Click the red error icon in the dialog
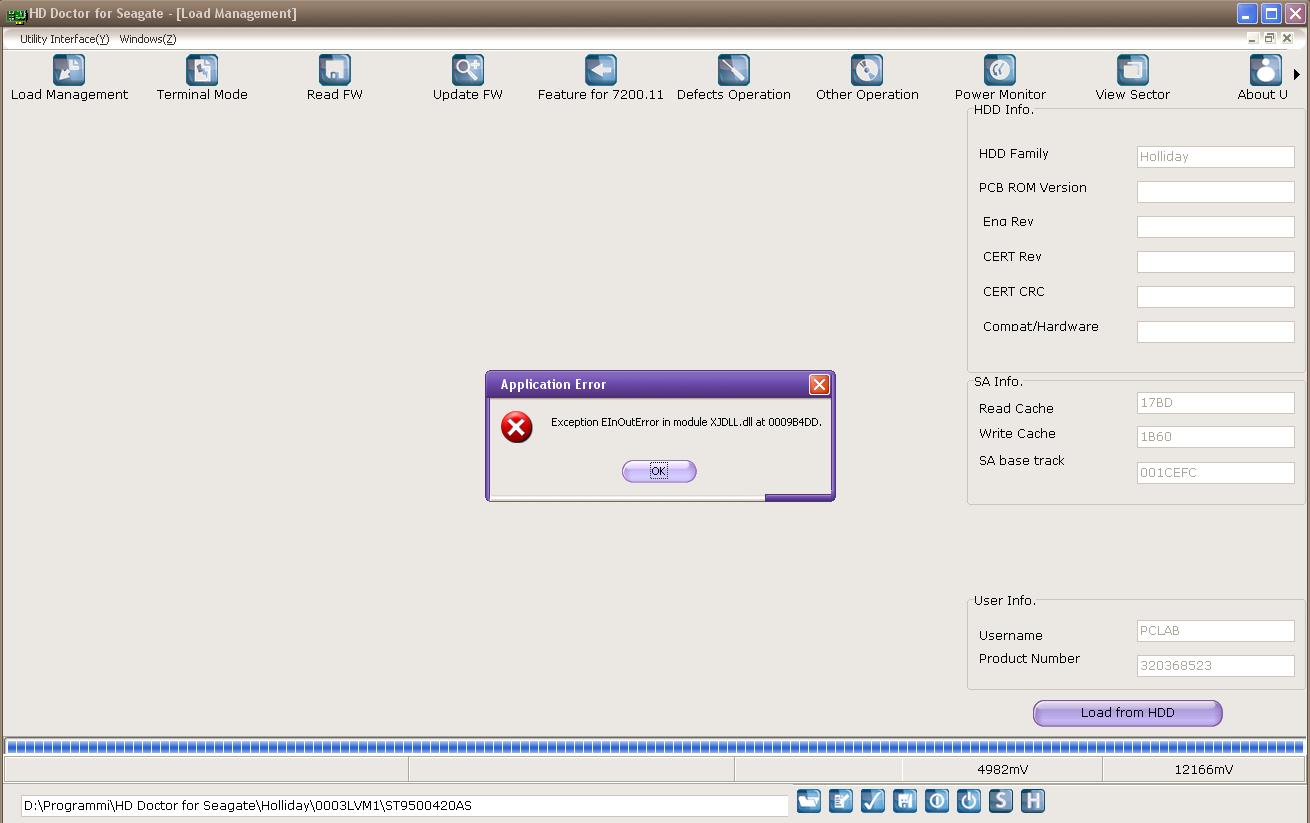Image resolution: width=1310 pixels, height=823 pixels. pyautogui.click(x=517, y=427)
